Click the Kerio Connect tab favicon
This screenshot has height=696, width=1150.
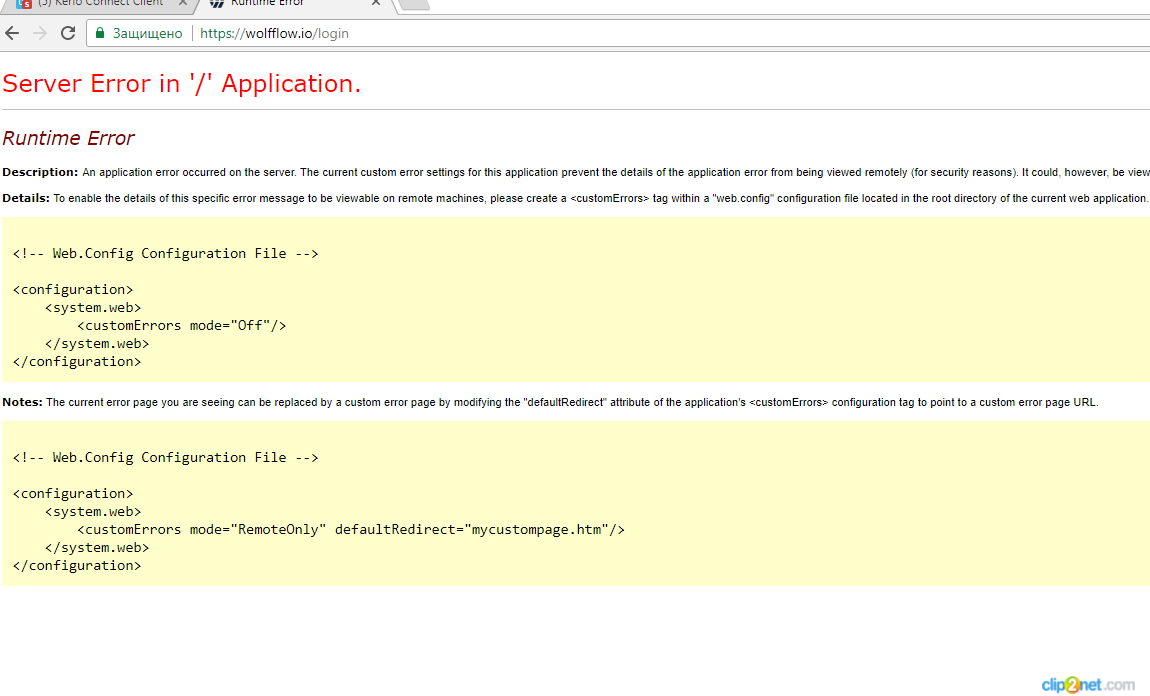pyautogui.click(x=24, y=4)
